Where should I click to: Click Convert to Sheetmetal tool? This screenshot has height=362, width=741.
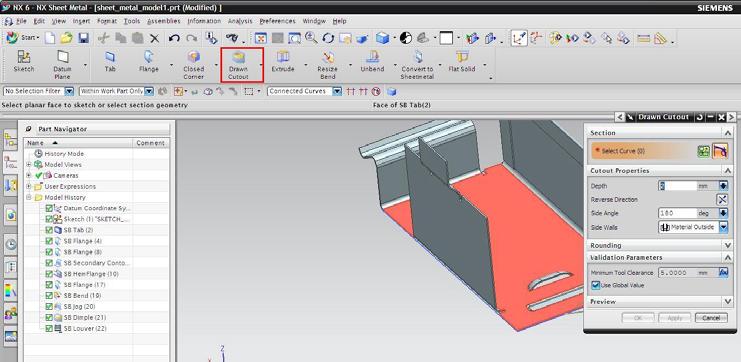(417, 64)
